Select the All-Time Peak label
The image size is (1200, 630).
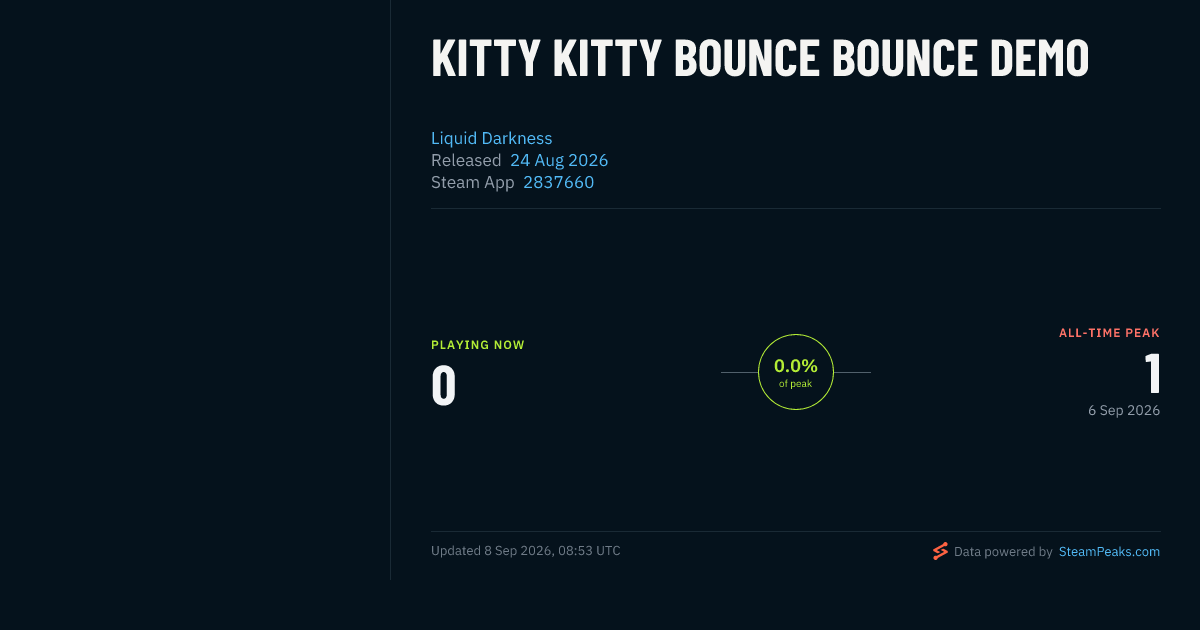1109,333
